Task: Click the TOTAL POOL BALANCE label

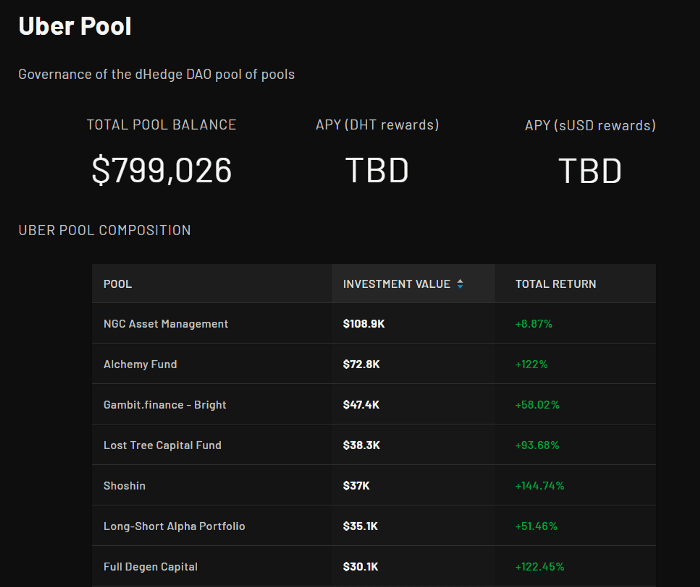Action: (161, 125)
